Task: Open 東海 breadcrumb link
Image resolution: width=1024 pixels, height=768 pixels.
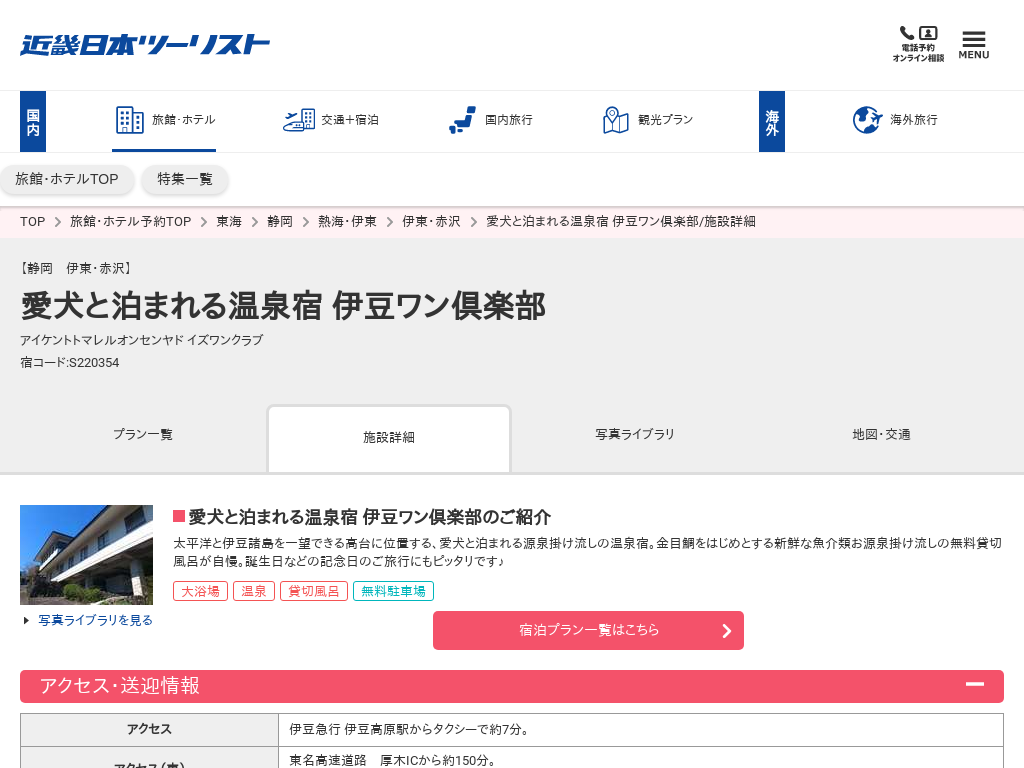Action: (229, 221)
